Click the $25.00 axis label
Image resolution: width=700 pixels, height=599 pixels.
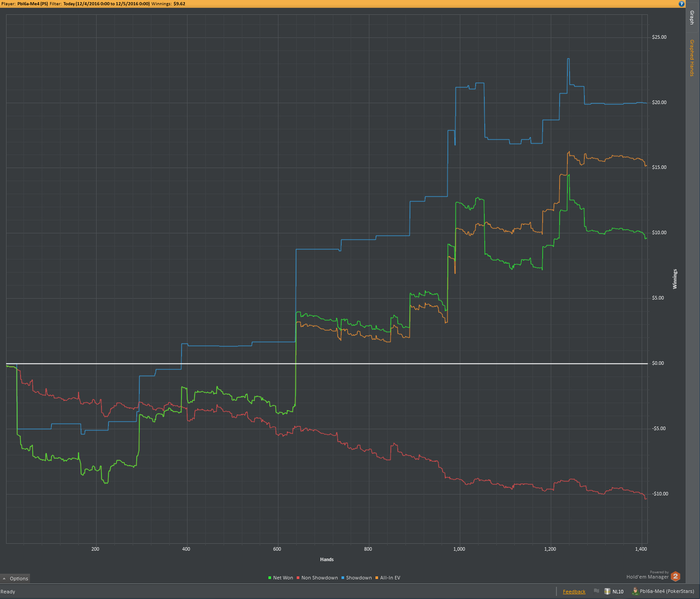(x=659, y=37)
